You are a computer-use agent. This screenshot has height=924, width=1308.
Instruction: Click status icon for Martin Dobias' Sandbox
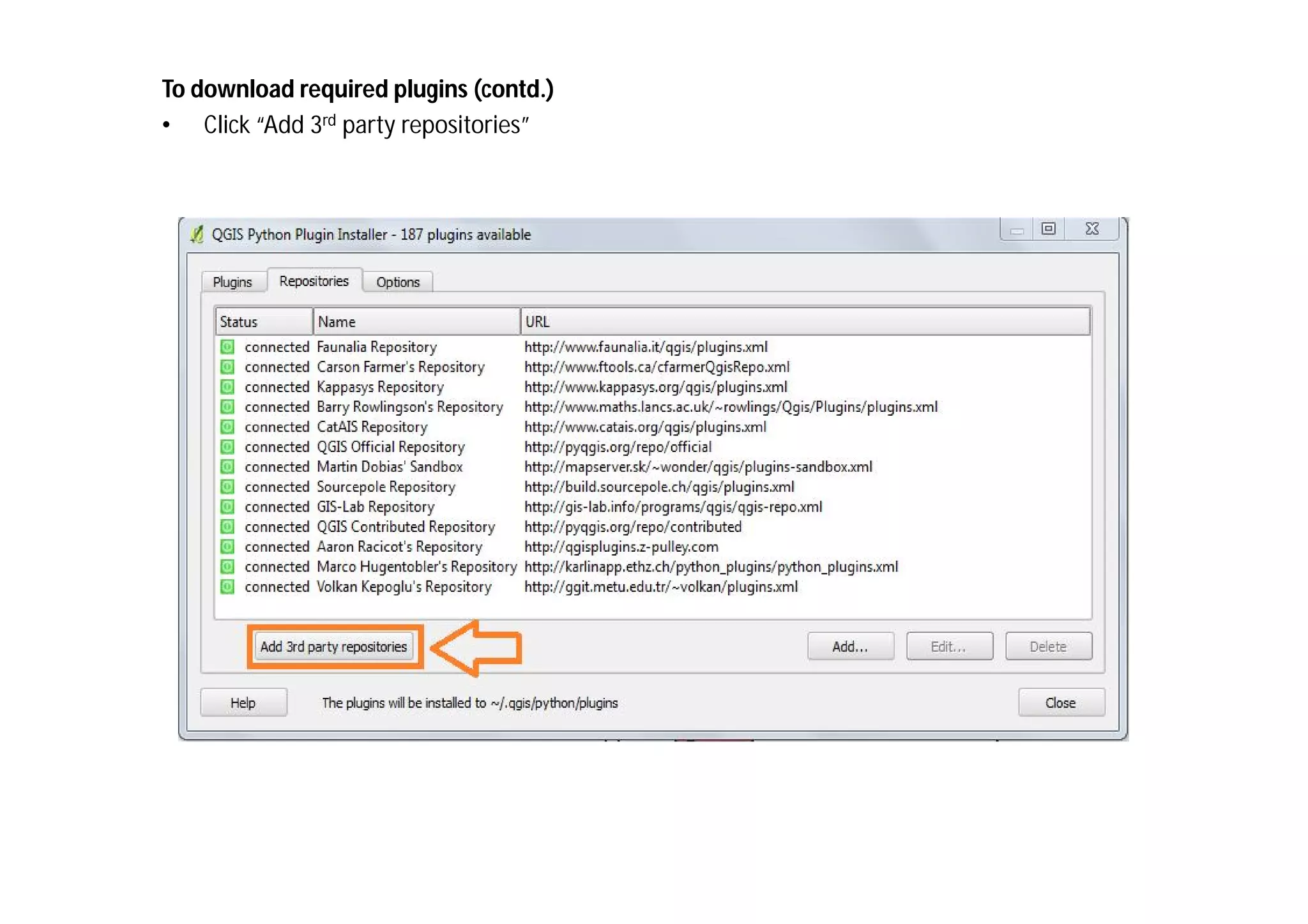click(227, 466)
